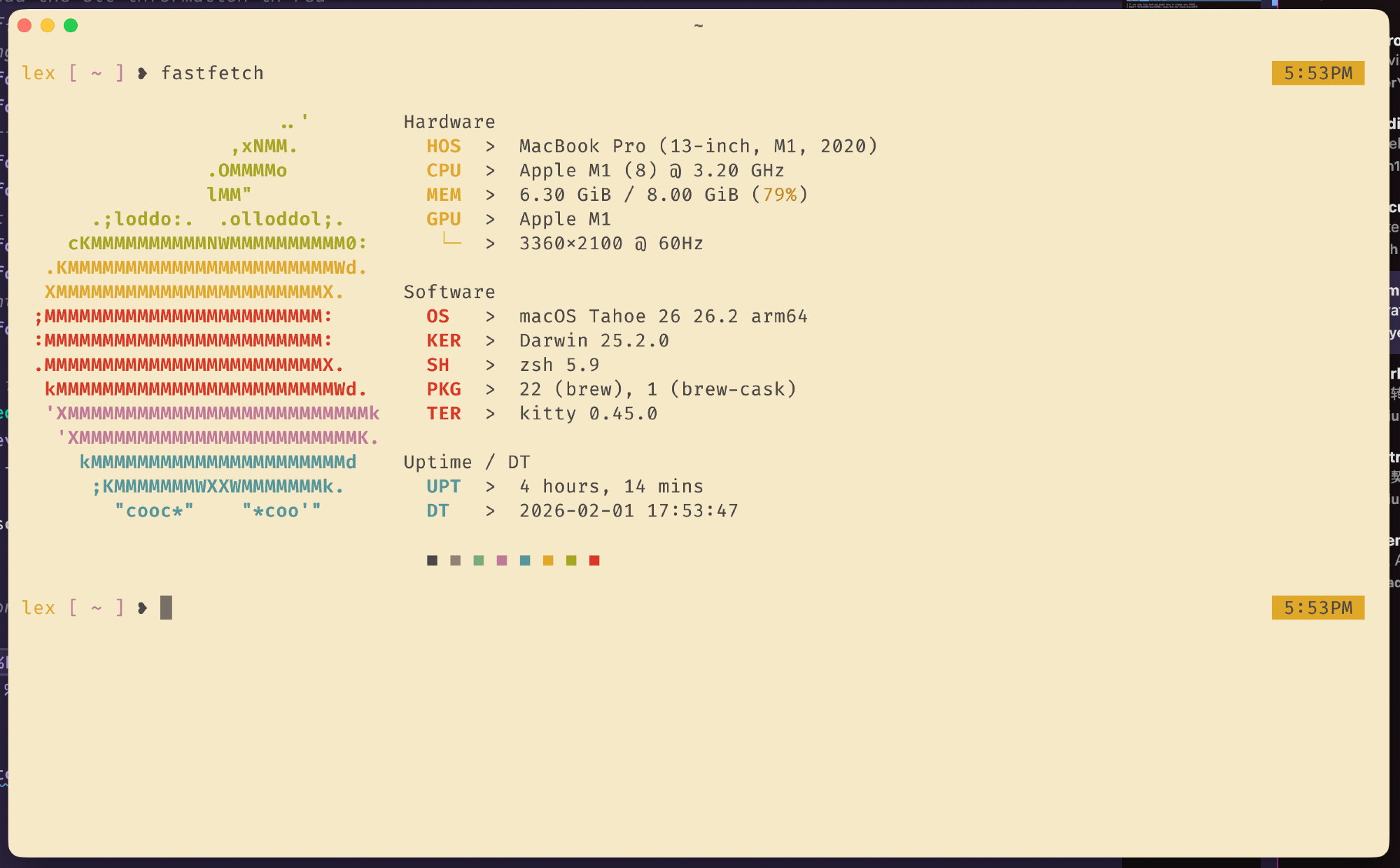Click the yellow minimize window button
The width and height of the screenshot is (1400, 868).
(x=48, y=26)
